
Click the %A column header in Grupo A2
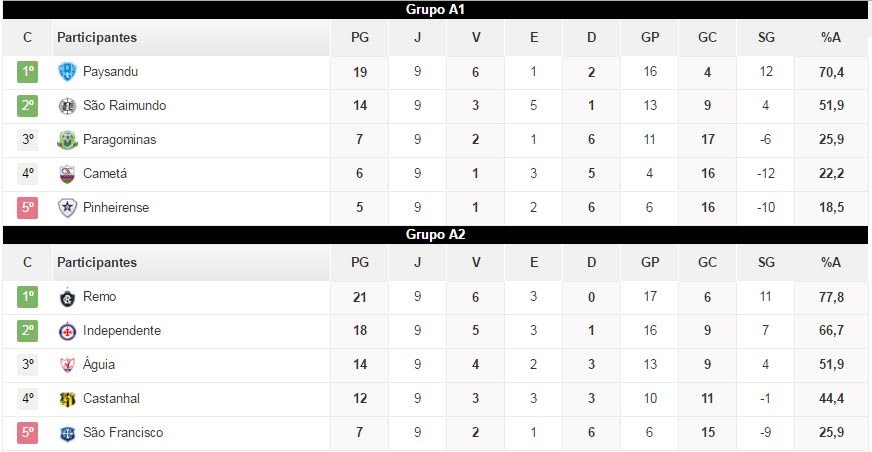pos(831,263)
